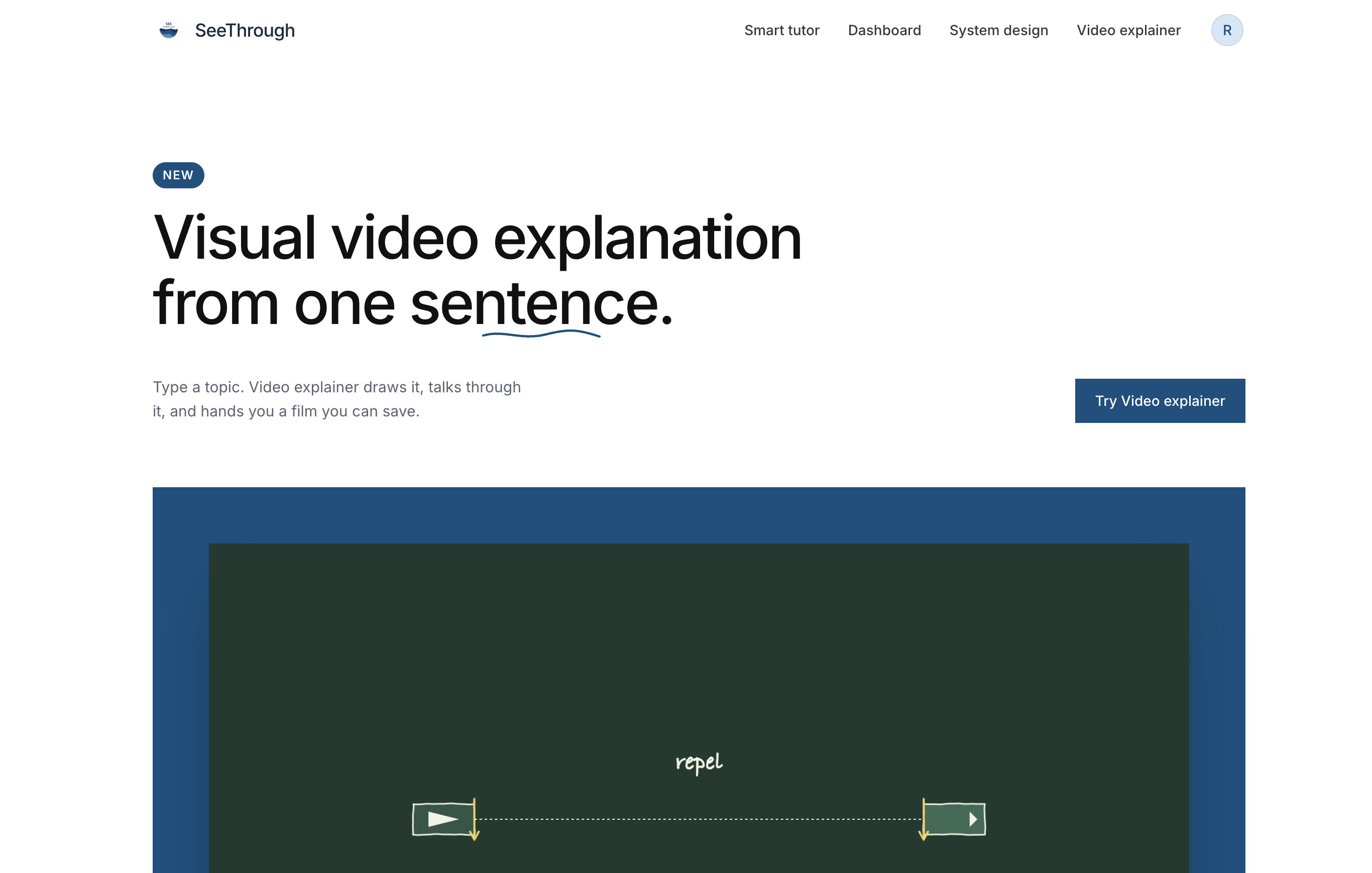Click the left magnet box in the video

pos(444,819)
